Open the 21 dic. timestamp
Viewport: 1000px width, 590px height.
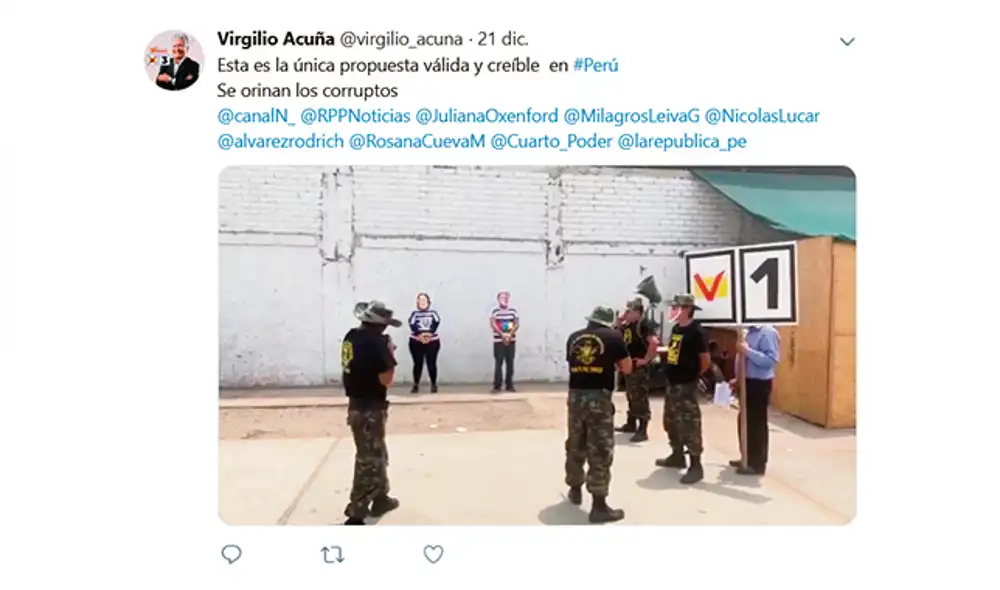tap(503, 39)
